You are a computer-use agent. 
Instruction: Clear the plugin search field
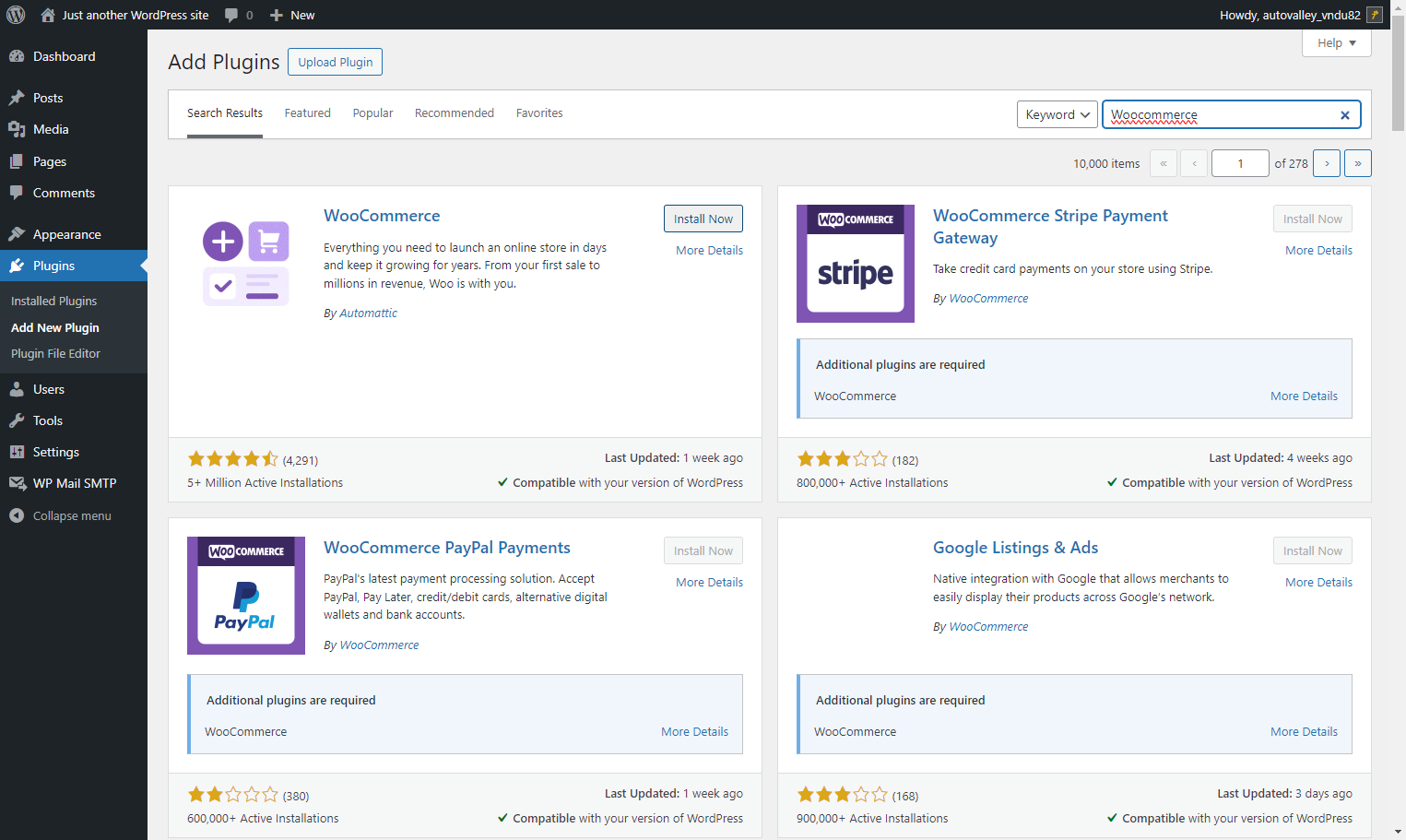(1345, 115)
